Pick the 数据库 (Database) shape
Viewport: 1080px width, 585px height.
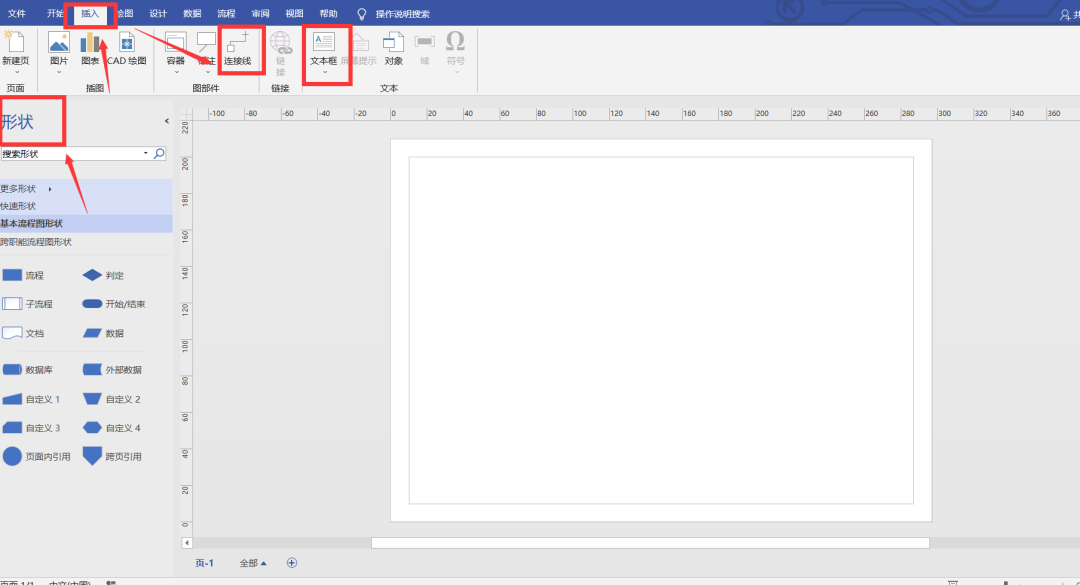(12, 370)
